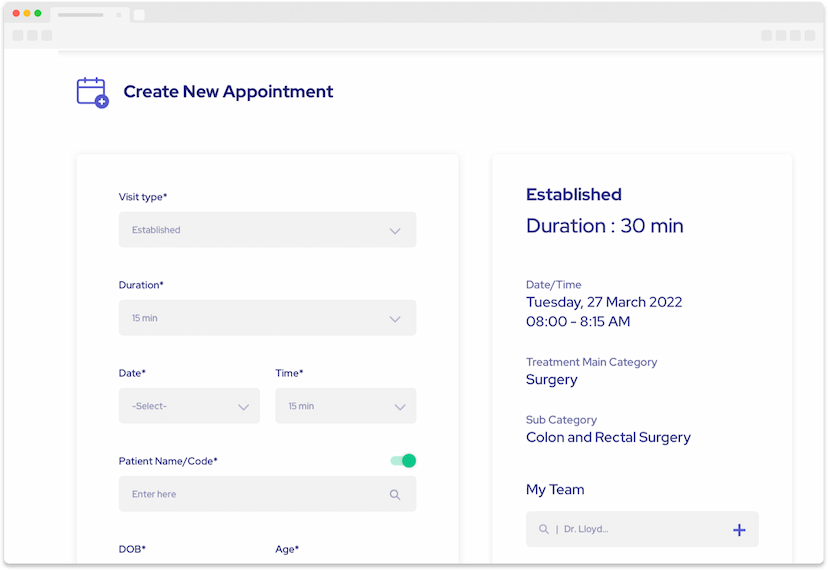Open the Duration dropdown showing 15 min

[267, 318]
